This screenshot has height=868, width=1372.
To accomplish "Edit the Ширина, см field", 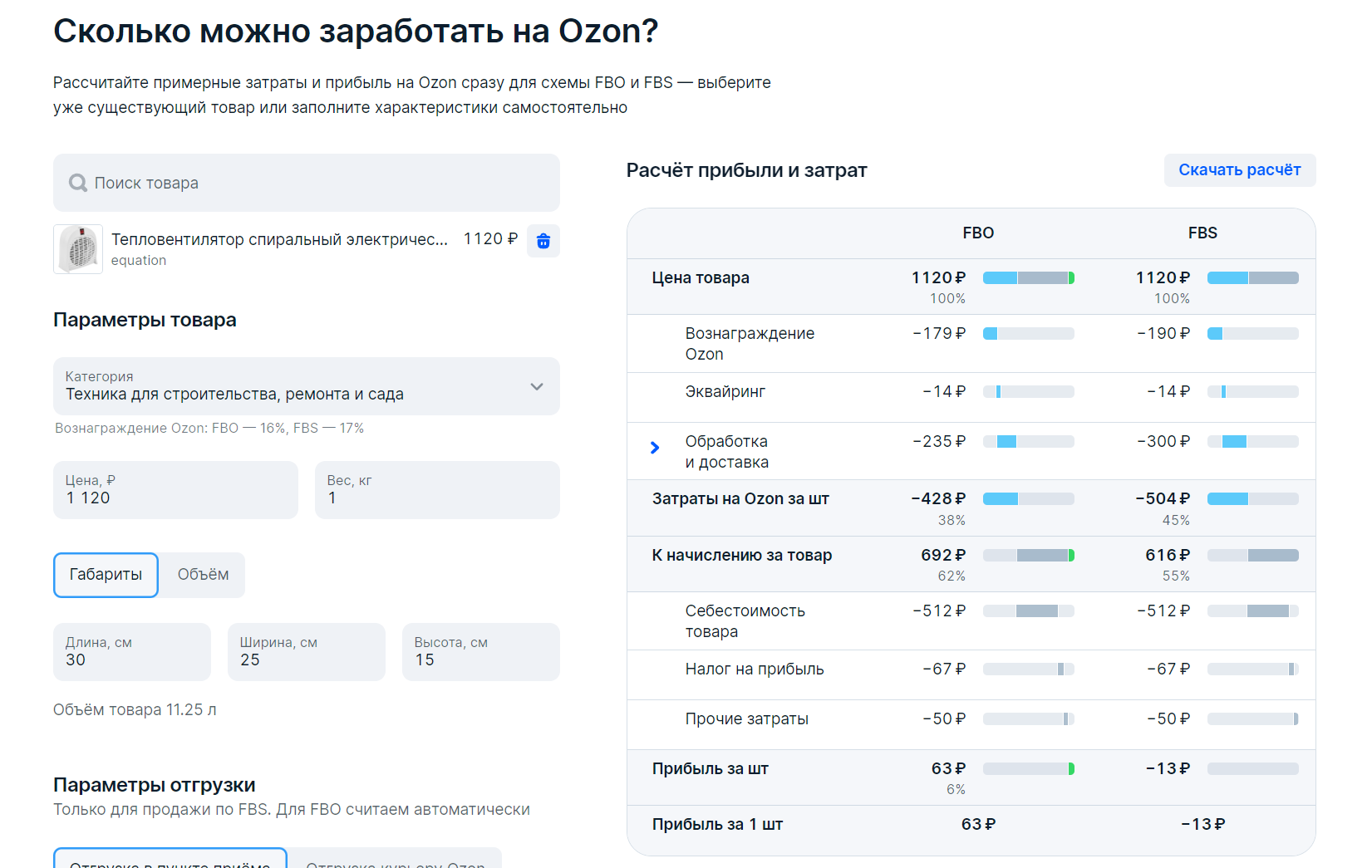I will (x=306, y=652).
